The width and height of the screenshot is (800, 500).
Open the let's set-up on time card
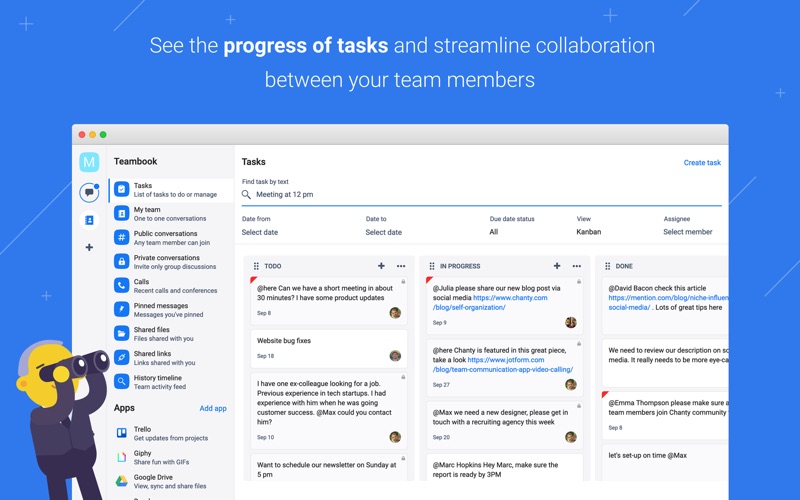click(x=665, y=463)
